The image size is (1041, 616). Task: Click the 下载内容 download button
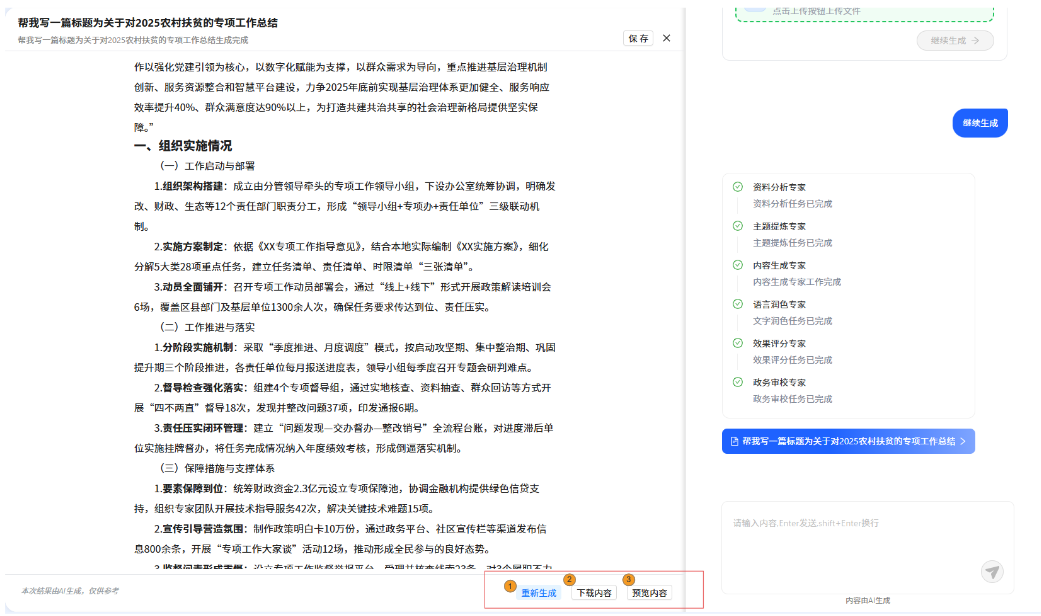click(594, 593)
